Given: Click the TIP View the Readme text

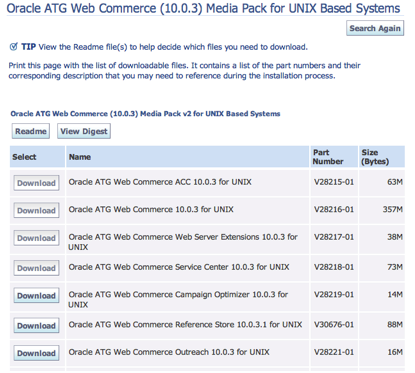Looking at the screenshot, I should [164, 47].
